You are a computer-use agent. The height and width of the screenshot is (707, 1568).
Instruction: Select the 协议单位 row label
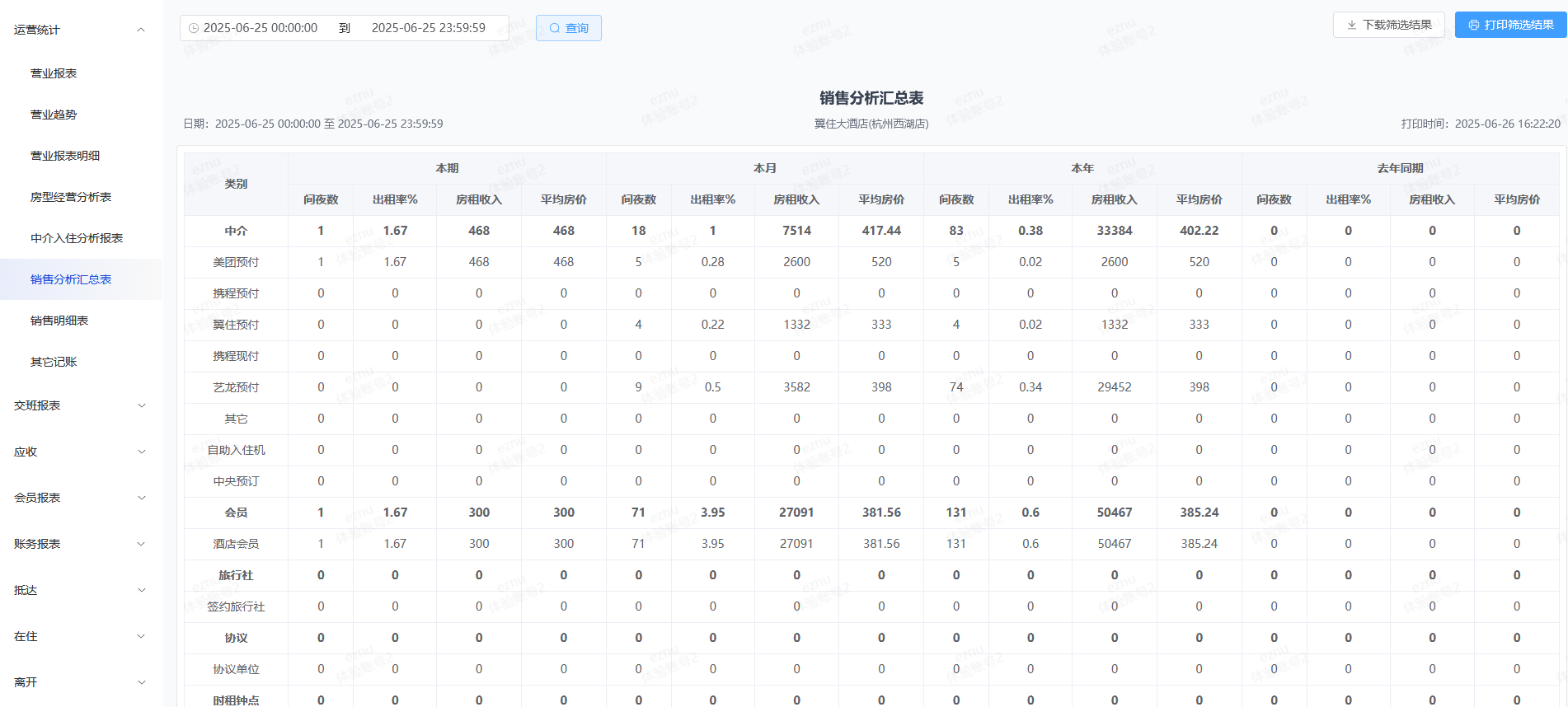click(236, 669)
